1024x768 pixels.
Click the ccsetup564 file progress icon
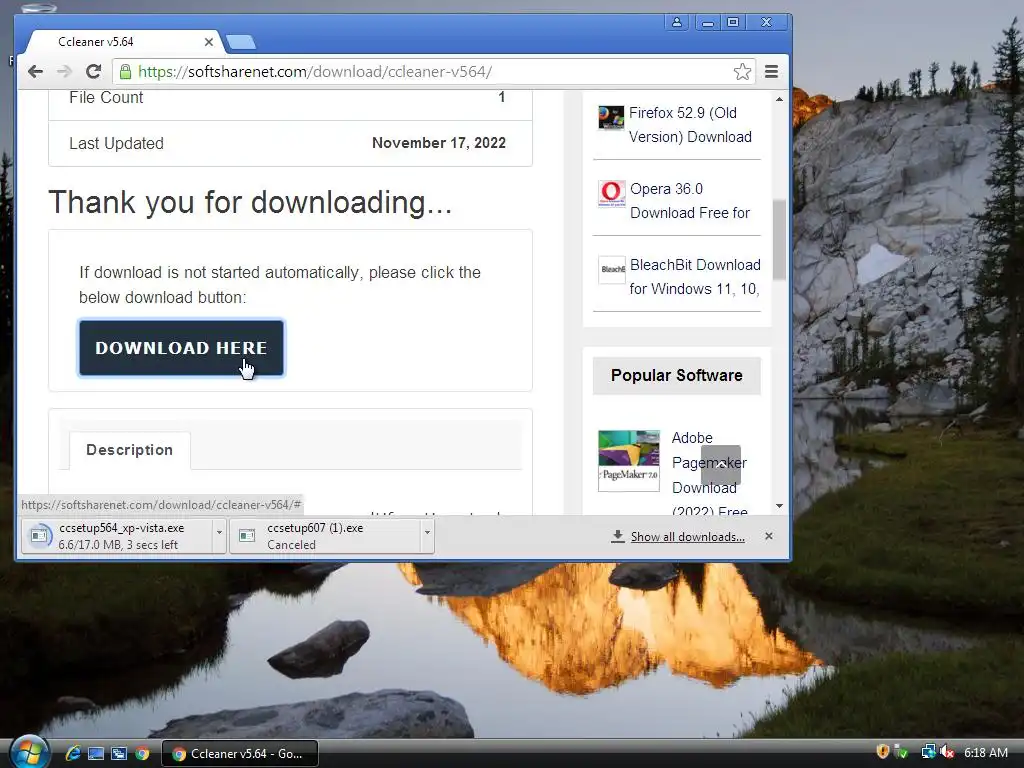click(x=39, y=536)
